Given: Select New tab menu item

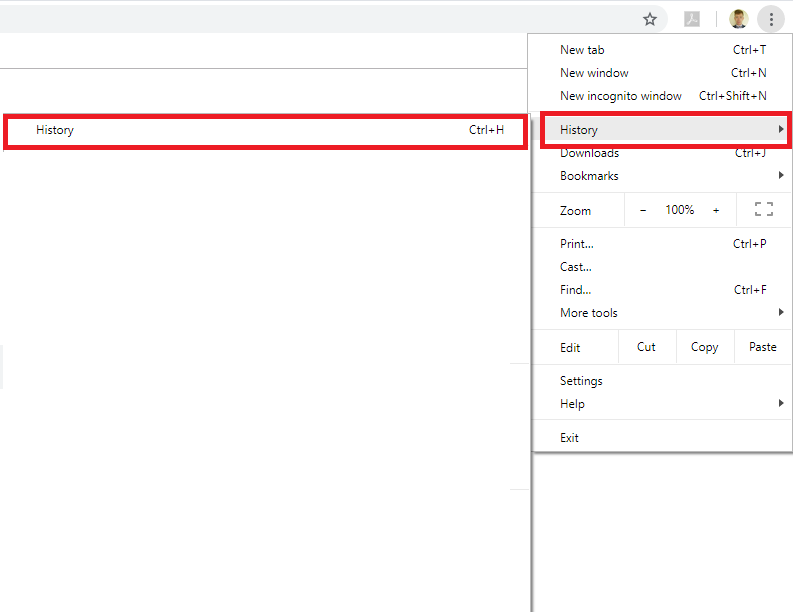Looking at the screenshot, I should 662,50.
